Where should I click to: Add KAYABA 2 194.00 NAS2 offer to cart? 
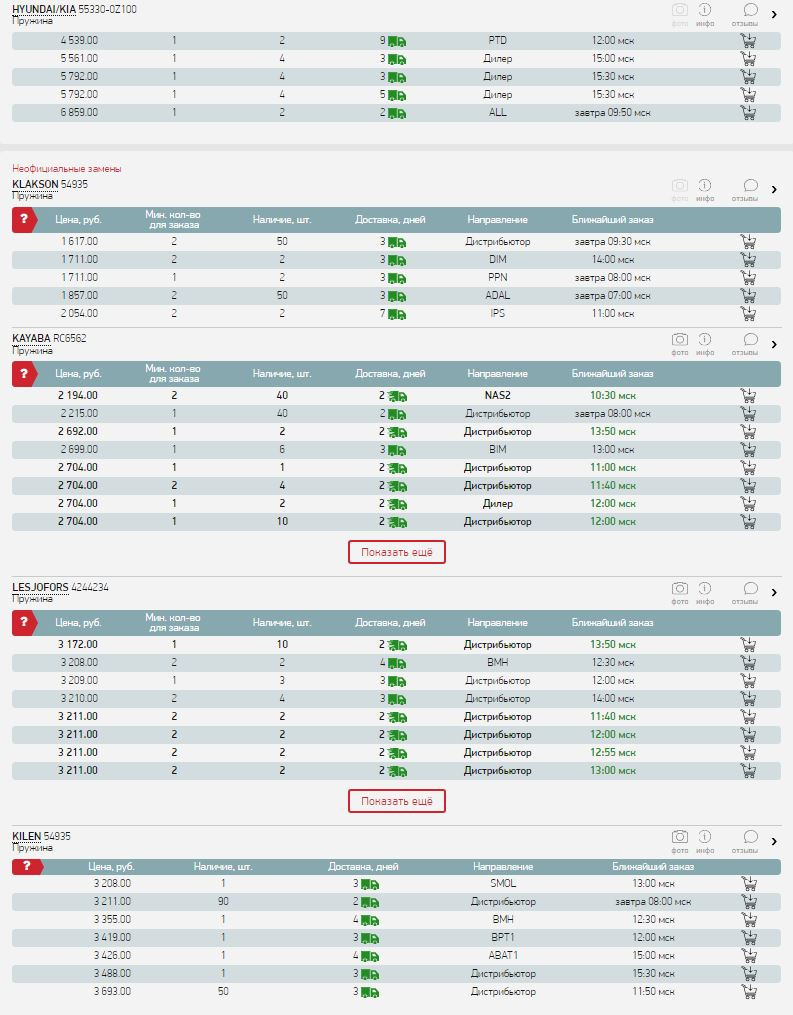click(x=748, y=396)
